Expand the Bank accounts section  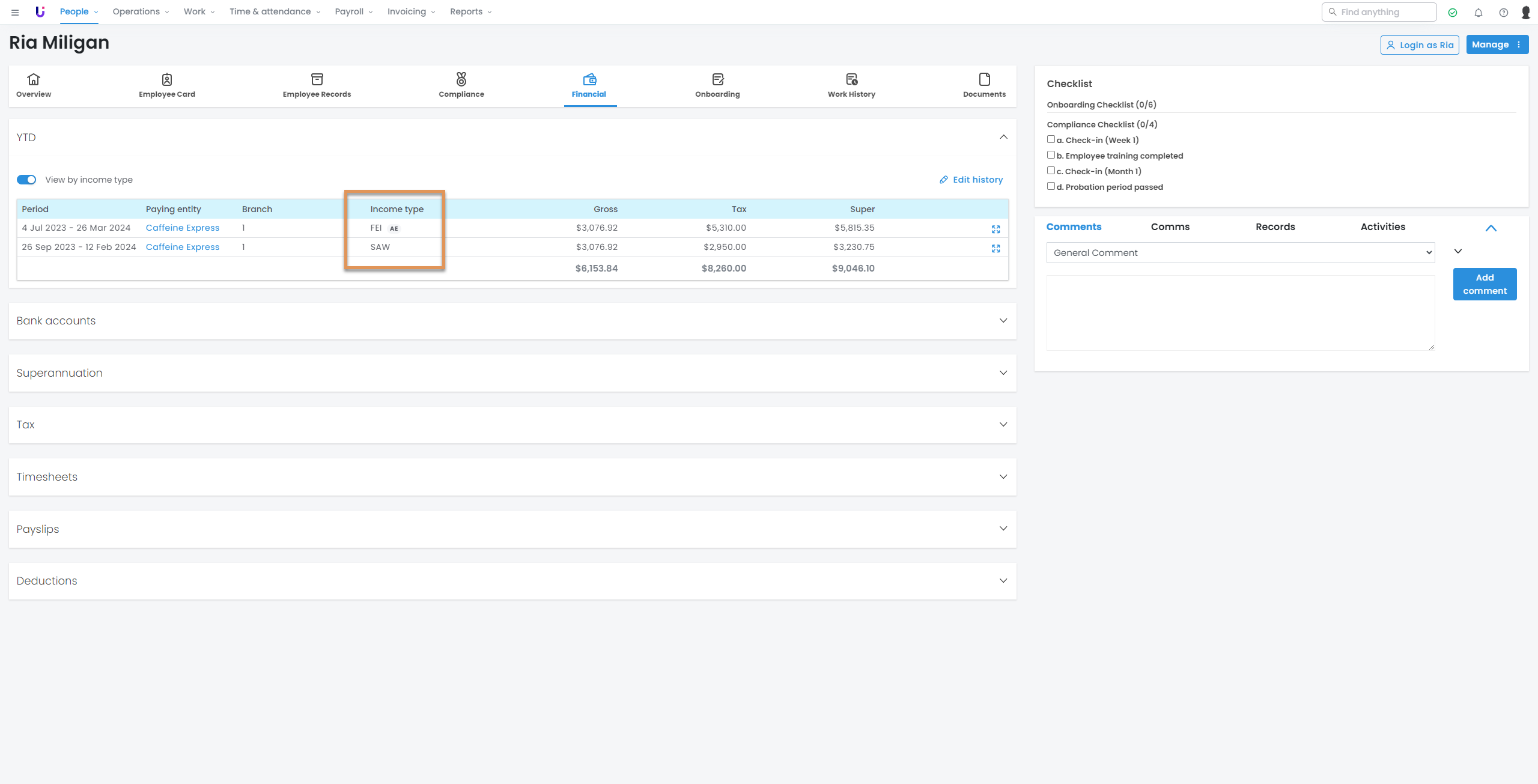[x=1003, y=321]
